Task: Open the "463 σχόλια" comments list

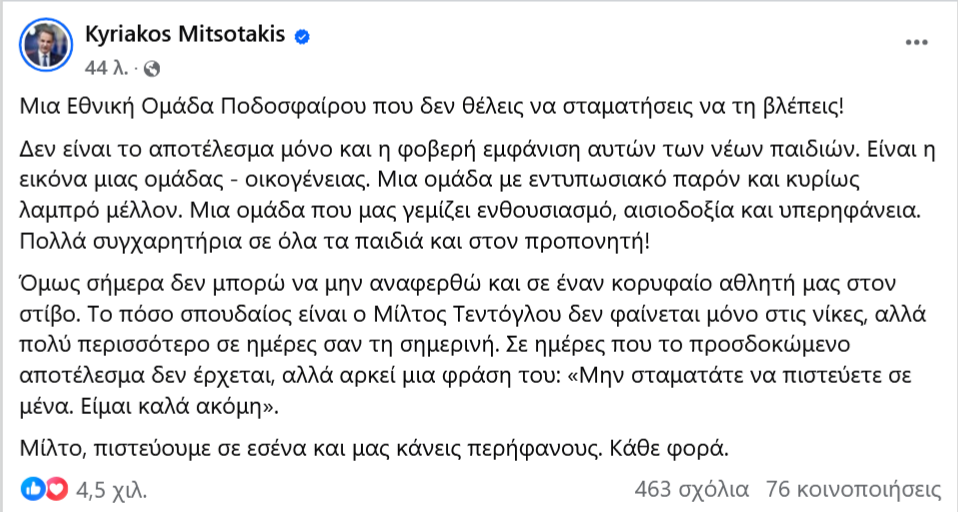Action: pos(691,489)
